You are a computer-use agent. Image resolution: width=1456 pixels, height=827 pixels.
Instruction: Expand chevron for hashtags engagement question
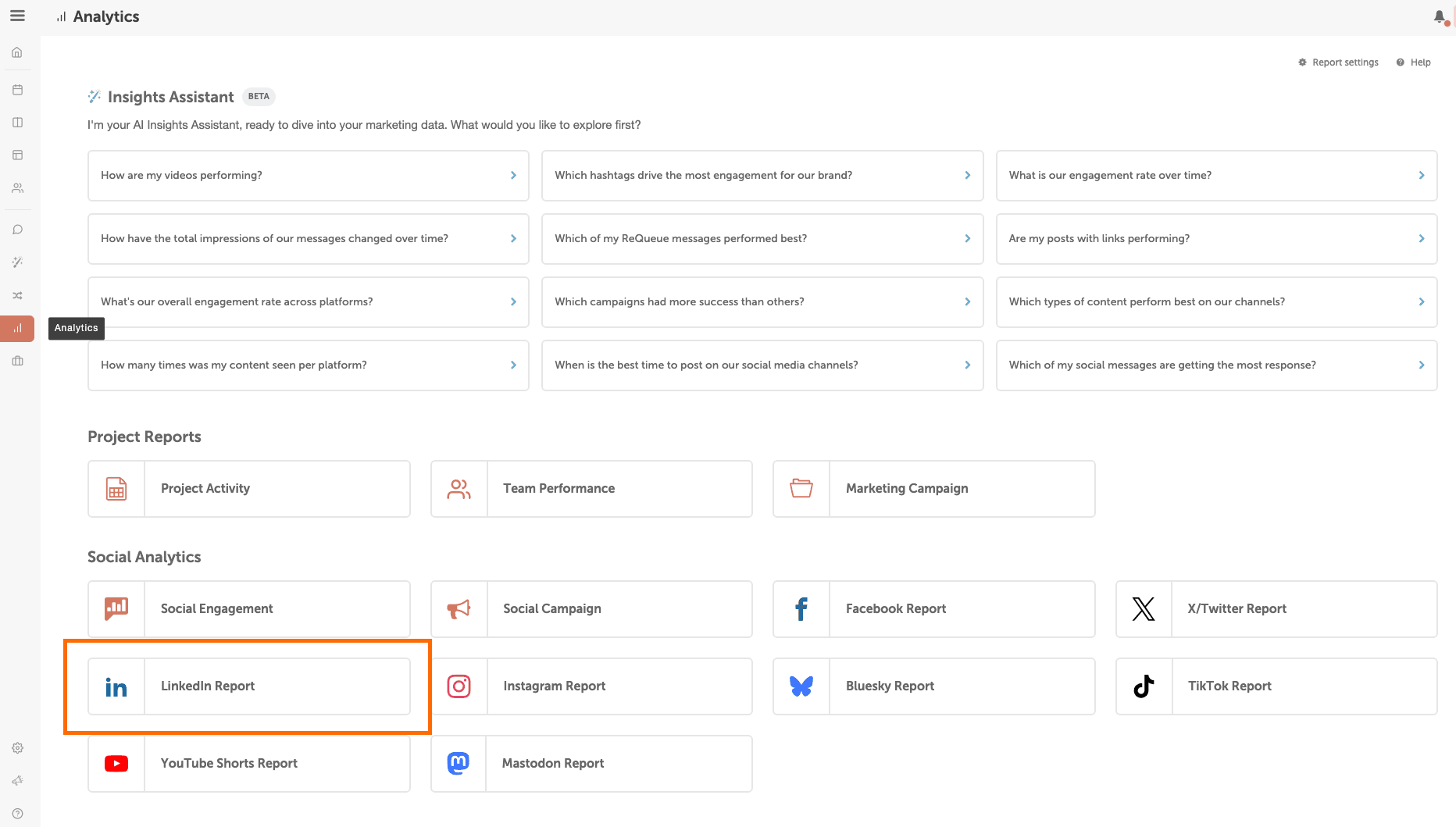pyautogui.click(x=967, y=176)
